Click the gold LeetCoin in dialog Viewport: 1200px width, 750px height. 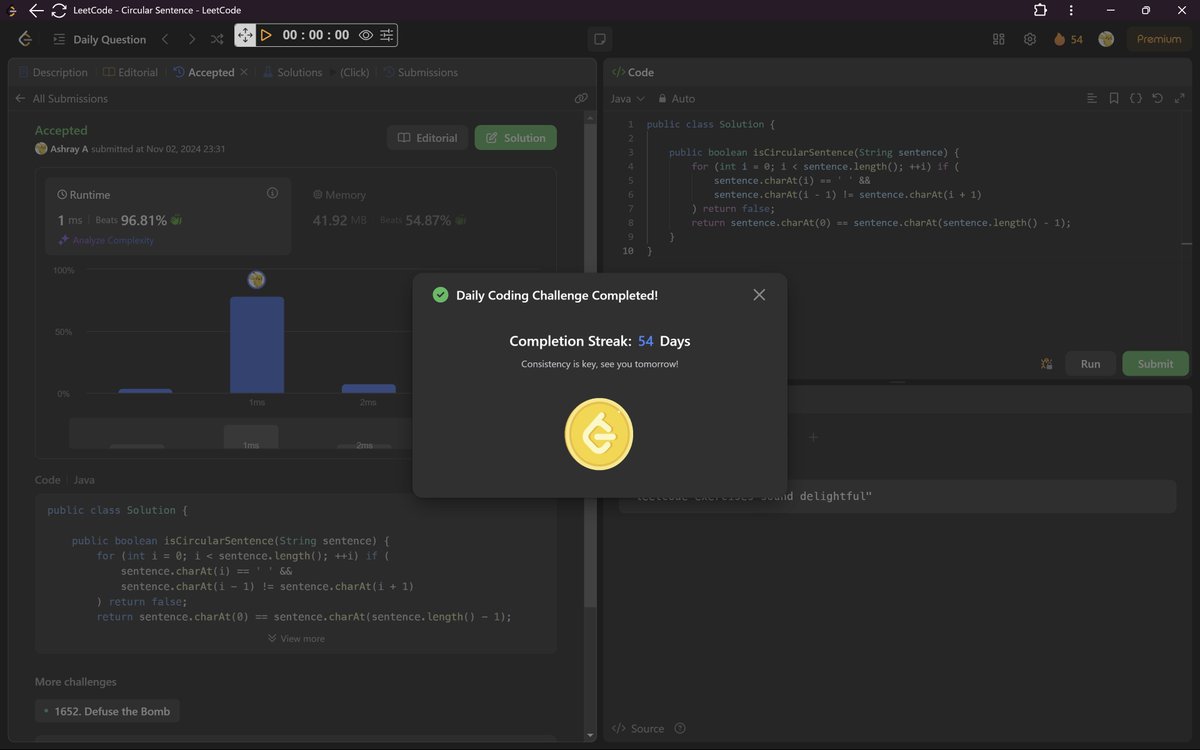tap(599, 433)
